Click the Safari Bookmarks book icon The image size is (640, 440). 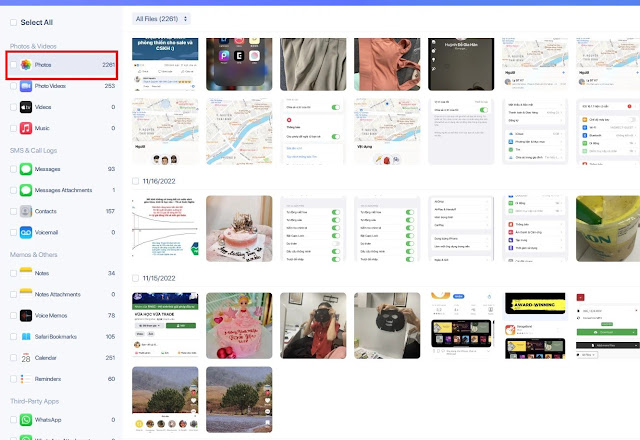pyautogui.click(x=26, y=337)
